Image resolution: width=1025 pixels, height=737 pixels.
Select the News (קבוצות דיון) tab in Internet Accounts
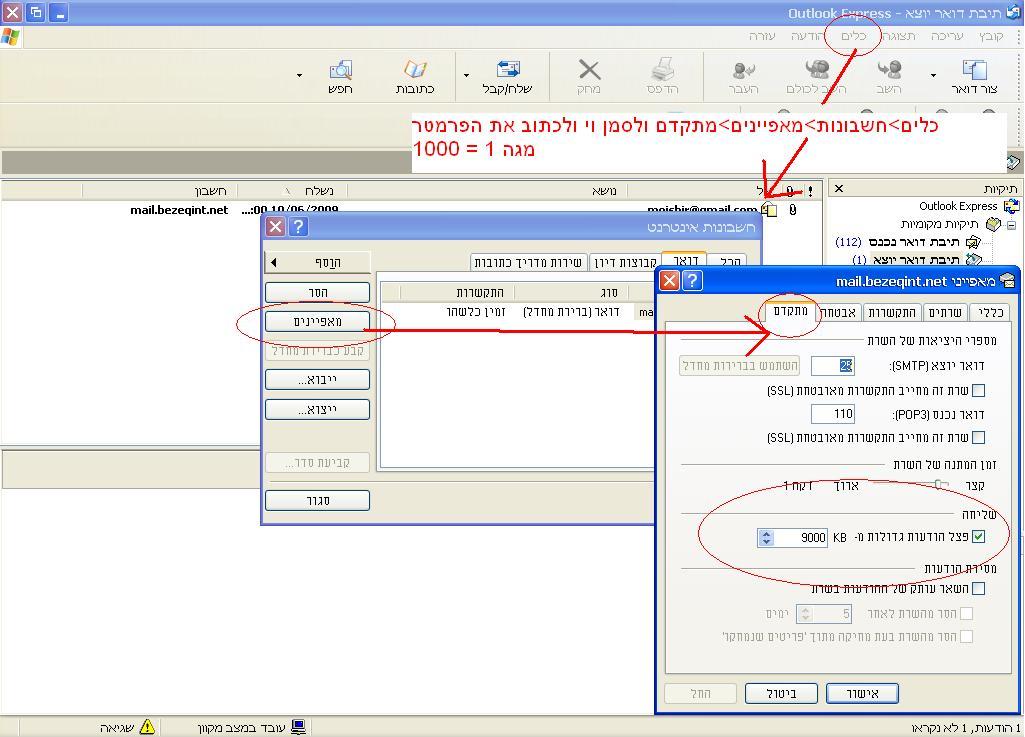click(625, 262)
